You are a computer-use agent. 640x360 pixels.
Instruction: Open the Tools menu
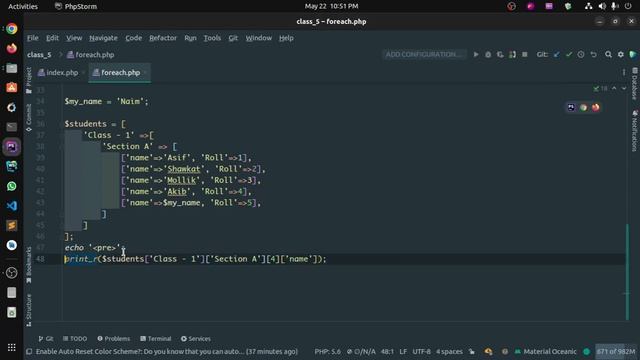tap(212, 38)
